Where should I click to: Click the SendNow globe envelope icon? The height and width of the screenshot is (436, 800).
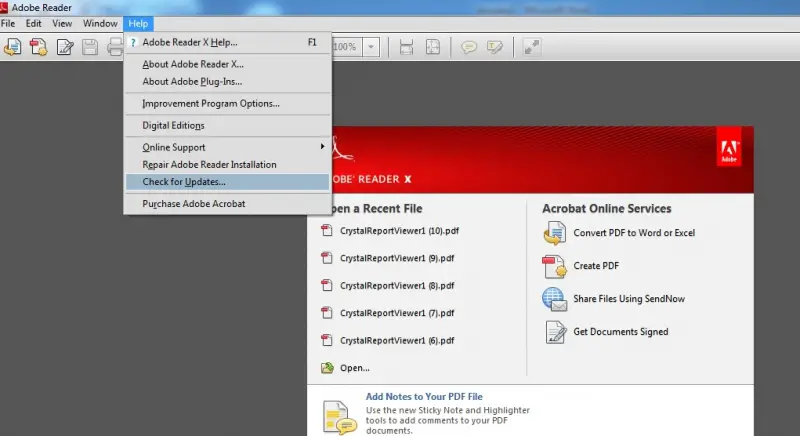coord(554,299)
